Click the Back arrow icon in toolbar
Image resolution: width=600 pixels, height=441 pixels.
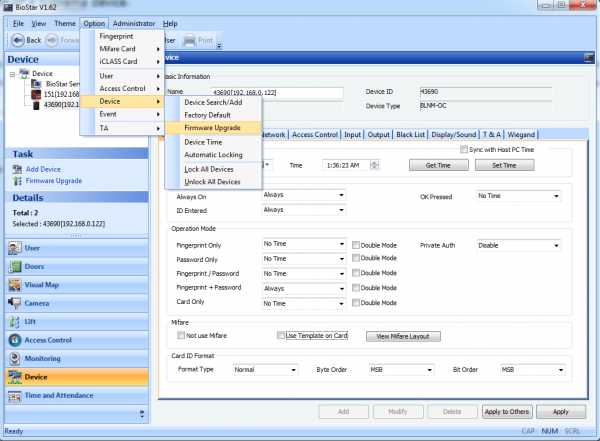pyautogui.click(x=19, y=40)
